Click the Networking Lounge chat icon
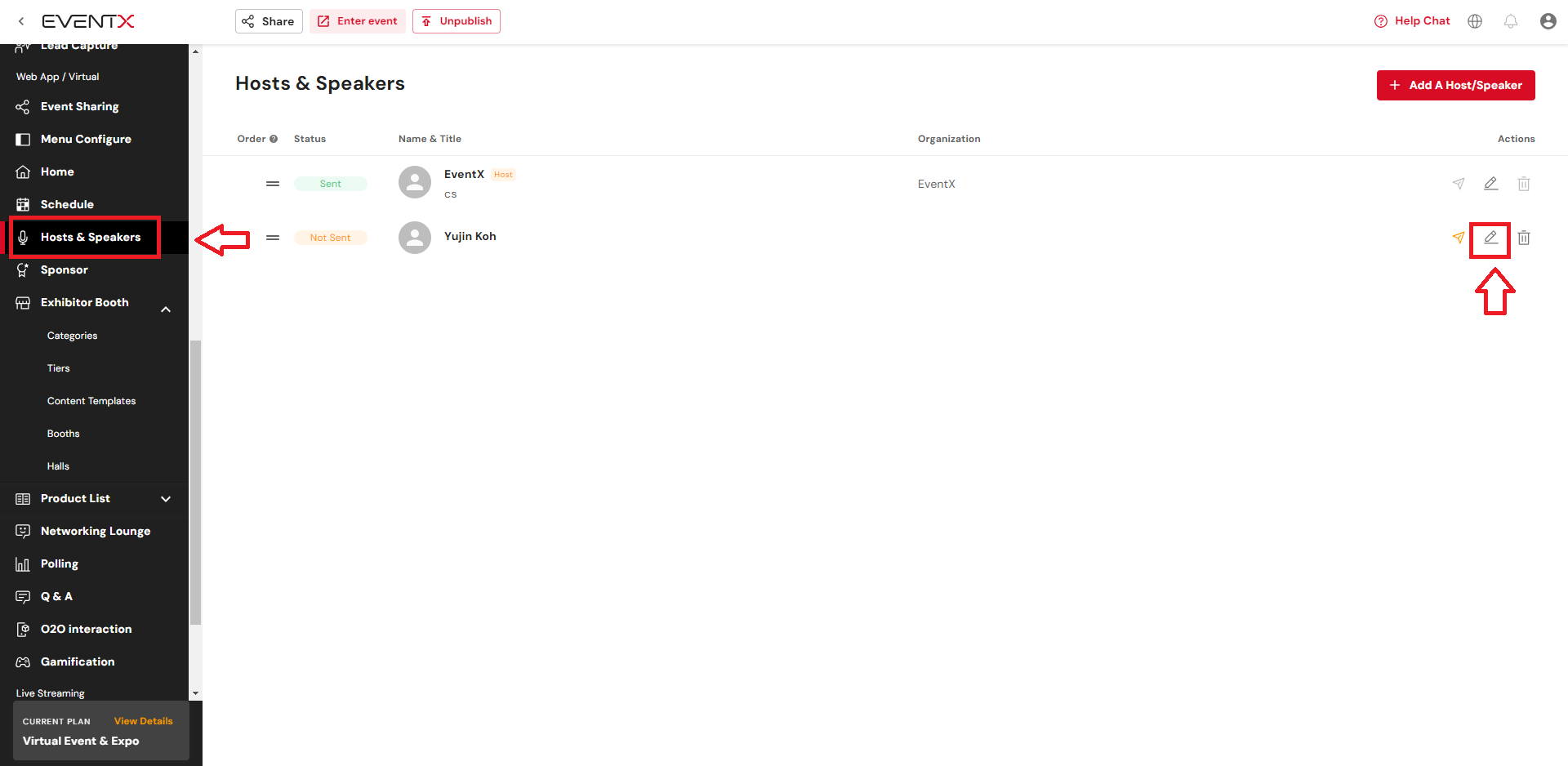This screenshot has width=1568, height=766. 23,532
